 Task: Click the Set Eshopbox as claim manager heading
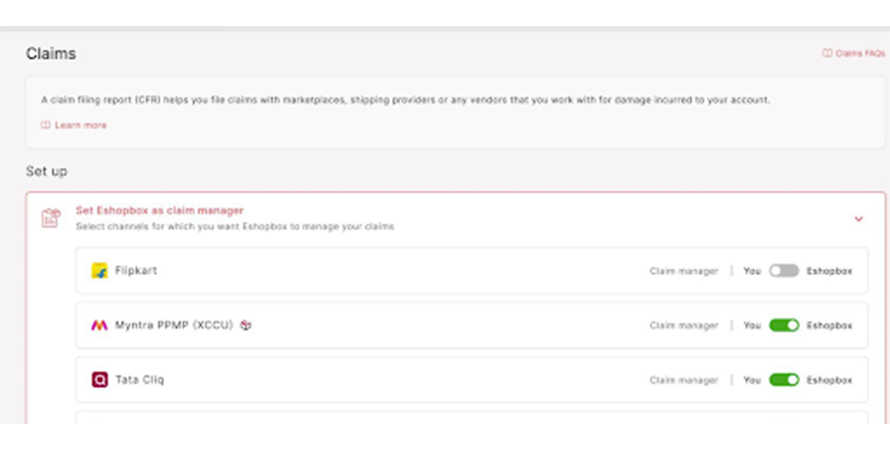click(x=159, y=211)
